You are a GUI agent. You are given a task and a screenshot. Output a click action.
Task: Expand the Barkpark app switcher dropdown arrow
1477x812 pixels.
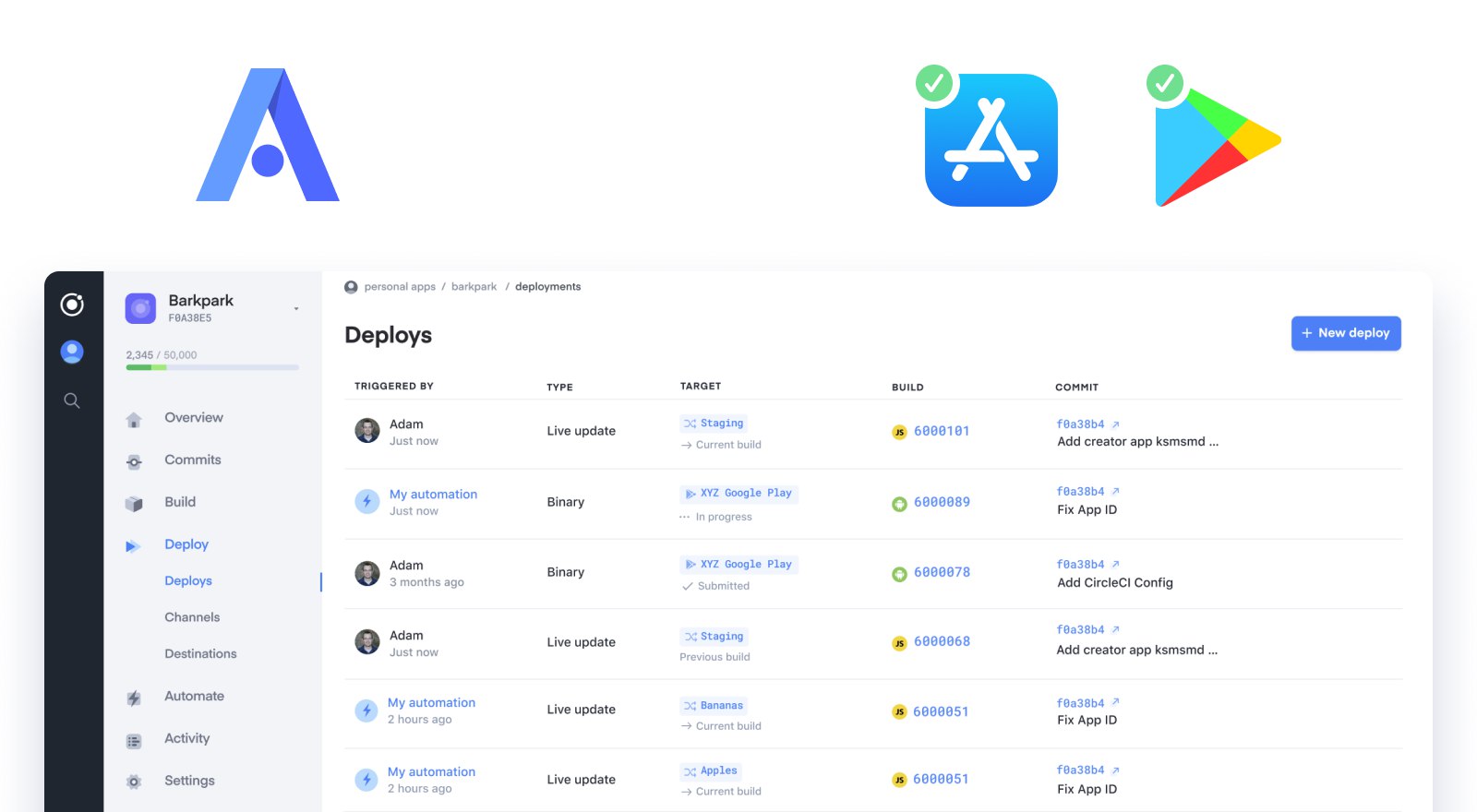(x=296, y=309)
